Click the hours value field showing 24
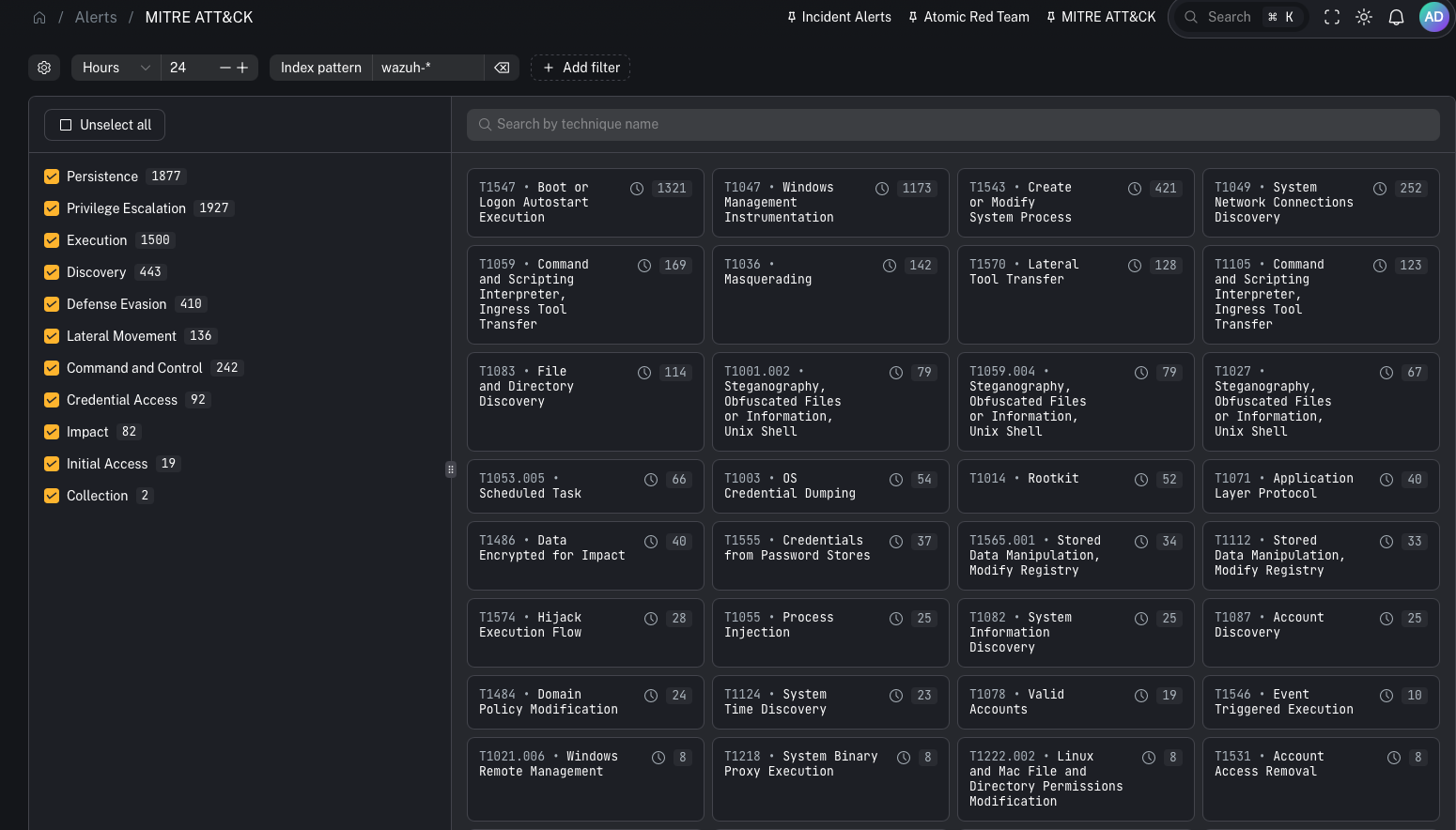 coord(188,68)
